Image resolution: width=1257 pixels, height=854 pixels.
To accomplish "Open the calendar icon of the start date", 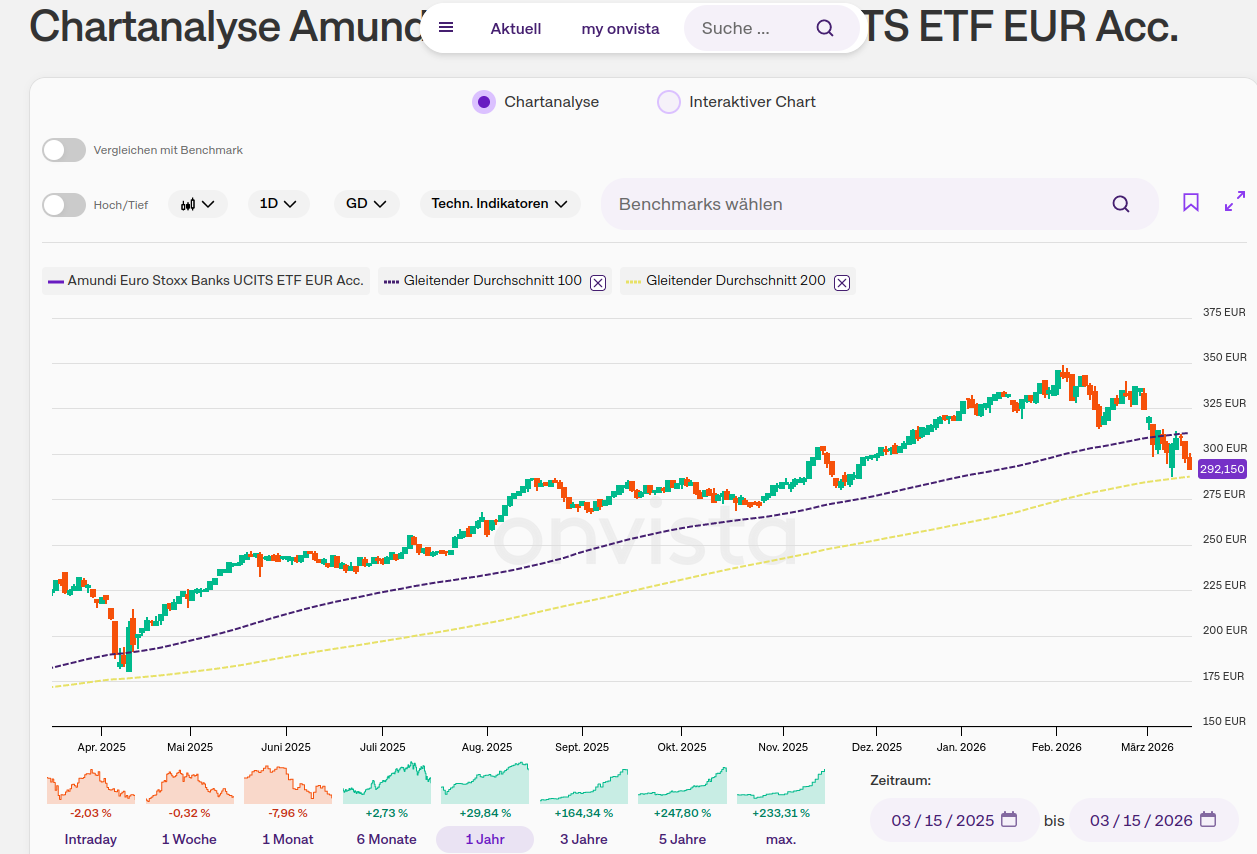I will pyautogui.click(x=1009, y=820).
